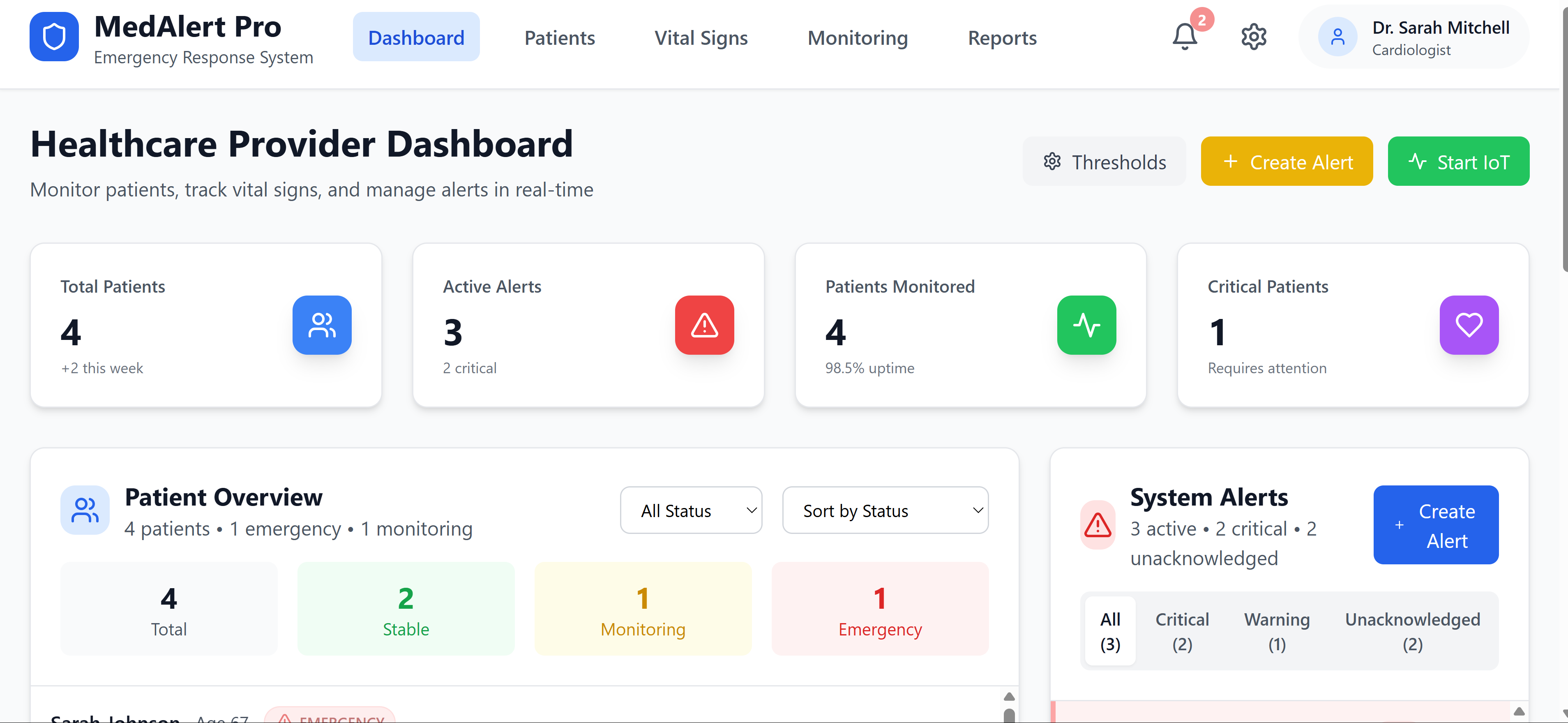
Task: Expand the Sort by Status dropdown
Action: point(885,510)
